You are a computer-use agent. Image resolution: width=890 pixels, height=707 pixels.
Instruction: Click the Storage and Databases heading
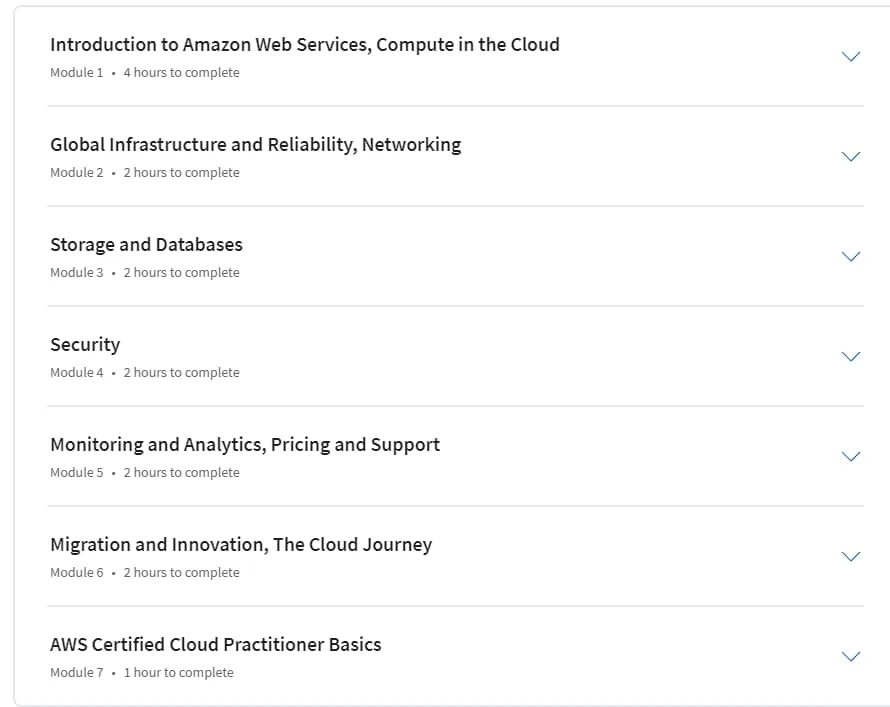point(146,245)
